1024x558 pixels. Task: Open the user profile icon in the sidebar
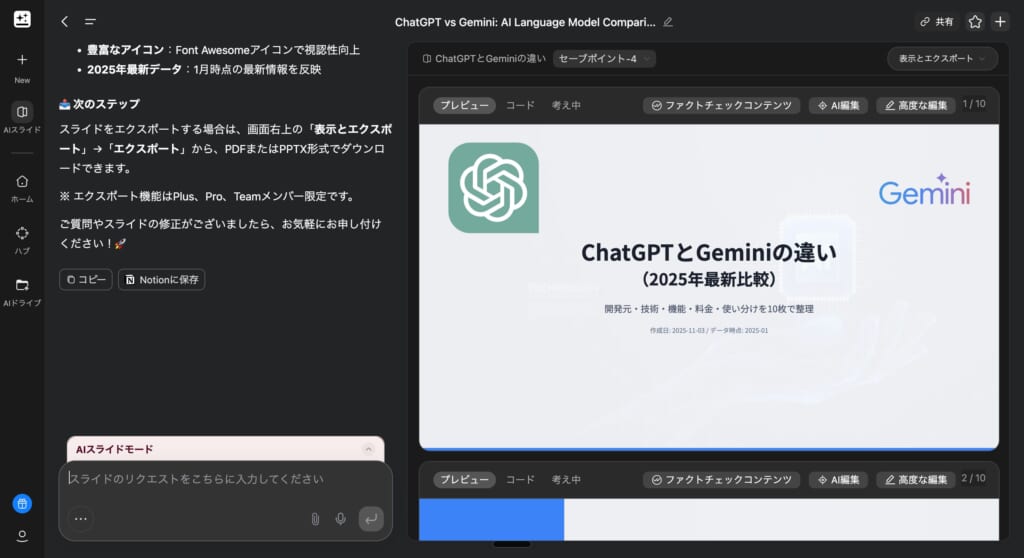[22, 536]
